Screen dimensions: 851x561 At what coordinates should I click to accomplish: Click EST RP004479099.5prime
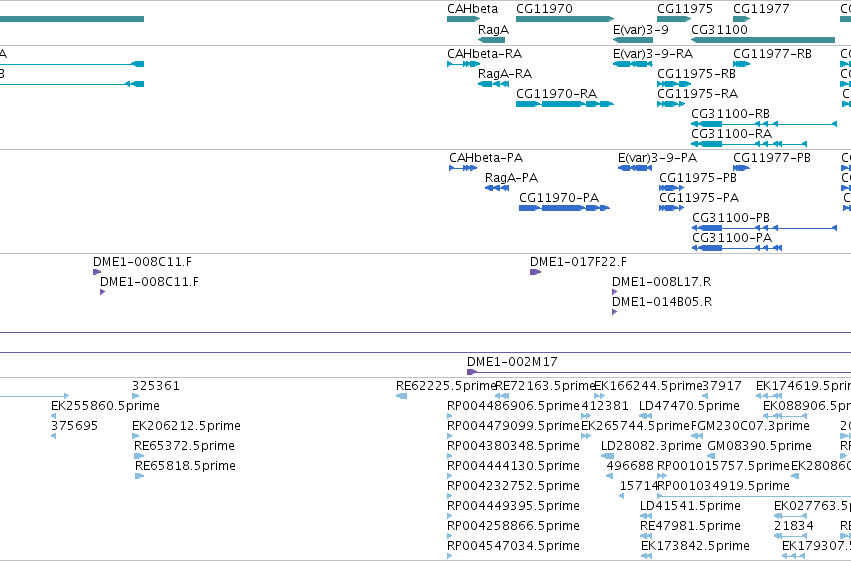[449, 436]
